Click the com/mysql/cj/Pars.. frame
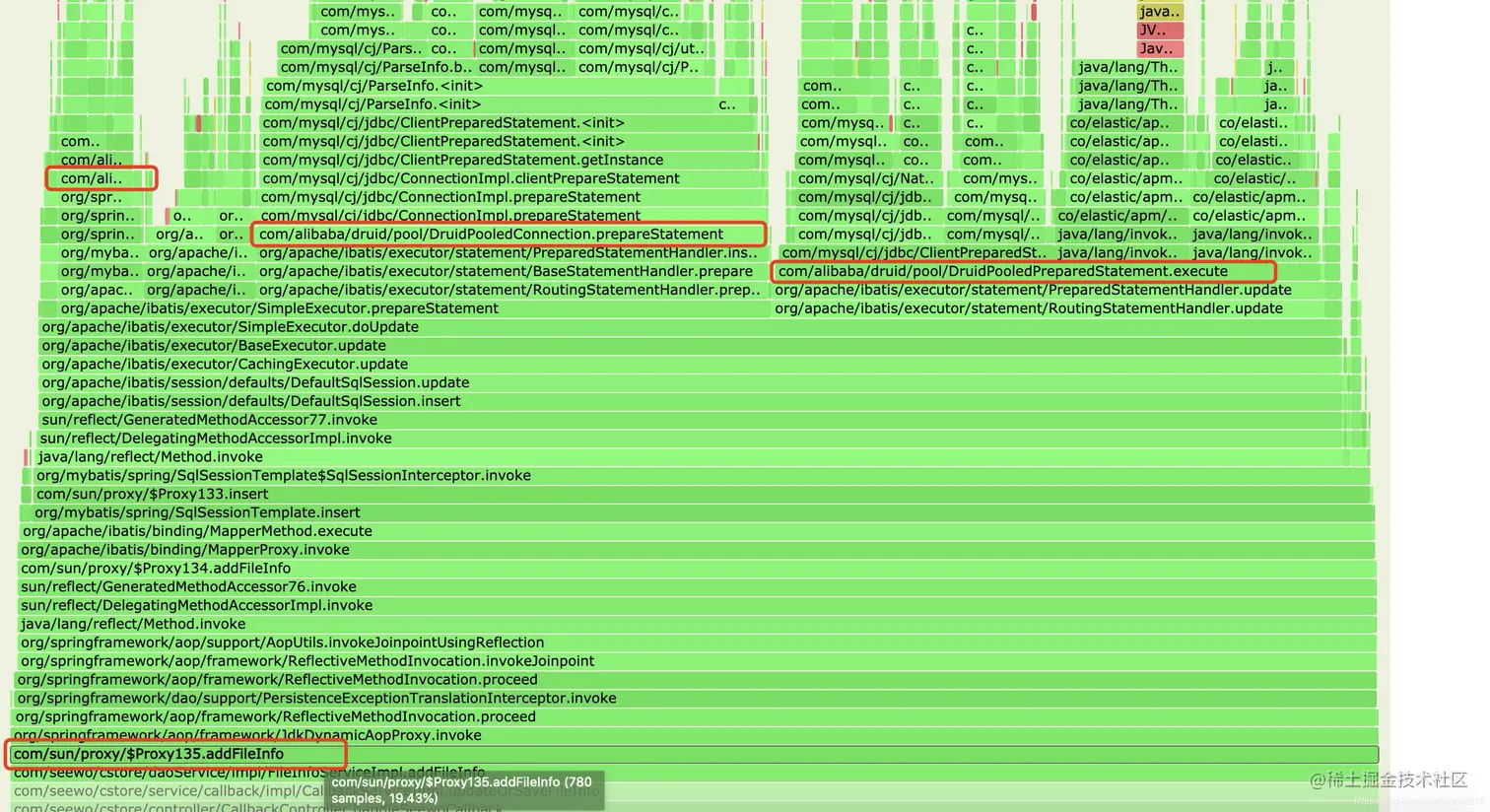 coord(351,48)
